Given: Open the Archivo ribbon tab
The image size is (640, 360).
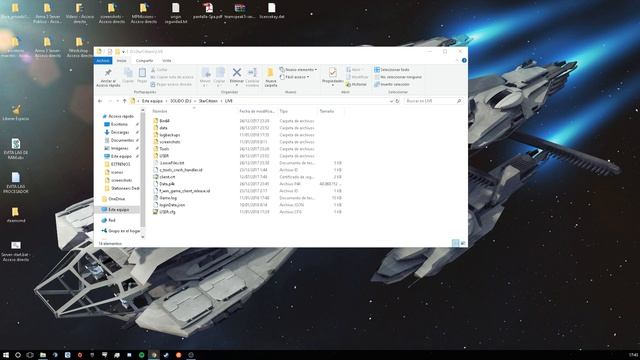Looking at the screenshot, I should click(x=102, y=60).
